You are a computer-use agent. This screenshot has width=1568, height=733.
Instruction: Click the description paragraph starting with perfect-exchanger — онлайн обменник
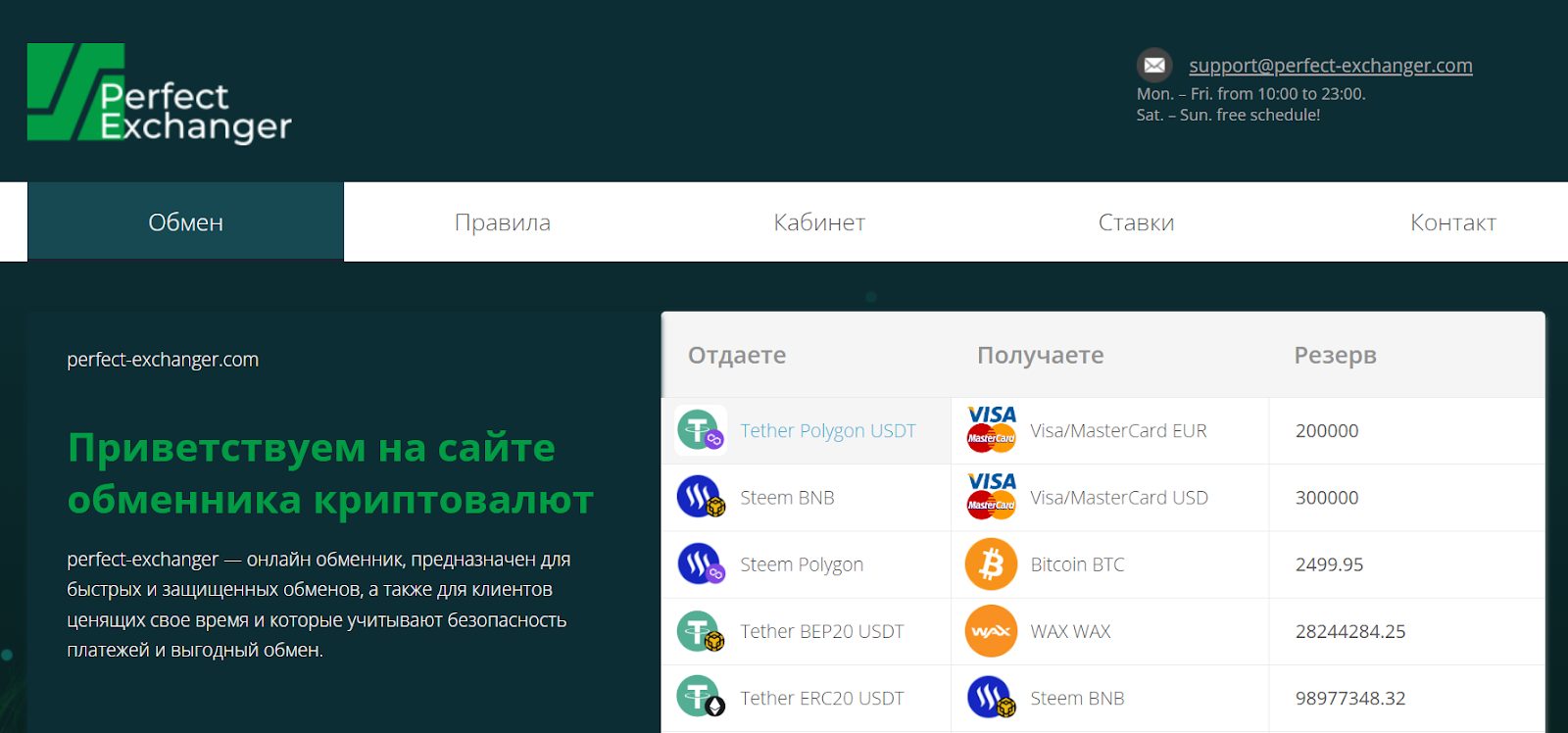coord(318,605)
